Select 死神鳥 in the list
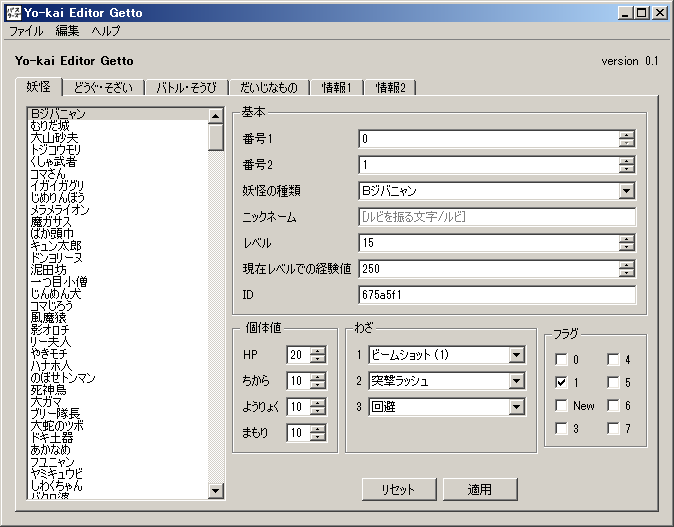The height and width of the screenshot is (527, 674). pyautogui.click(x=118, y=389)
